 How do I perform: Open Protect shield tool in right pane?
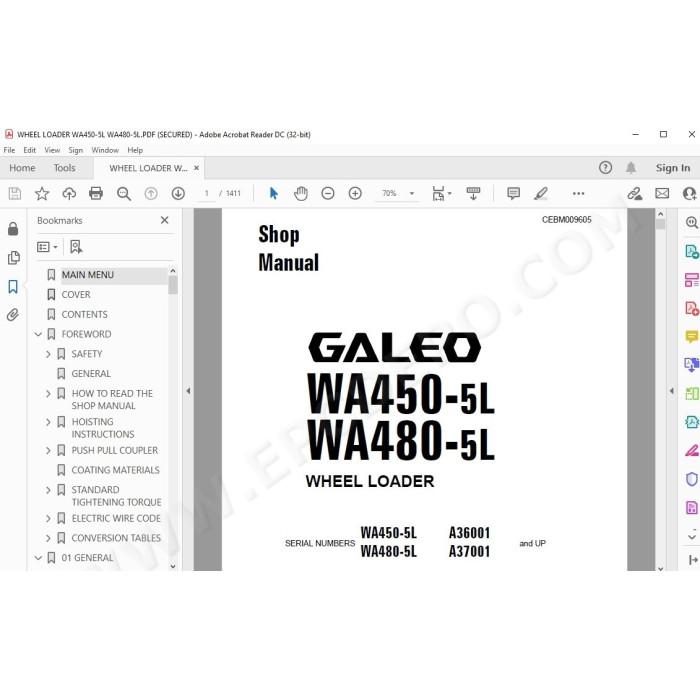tap(691, 479)
